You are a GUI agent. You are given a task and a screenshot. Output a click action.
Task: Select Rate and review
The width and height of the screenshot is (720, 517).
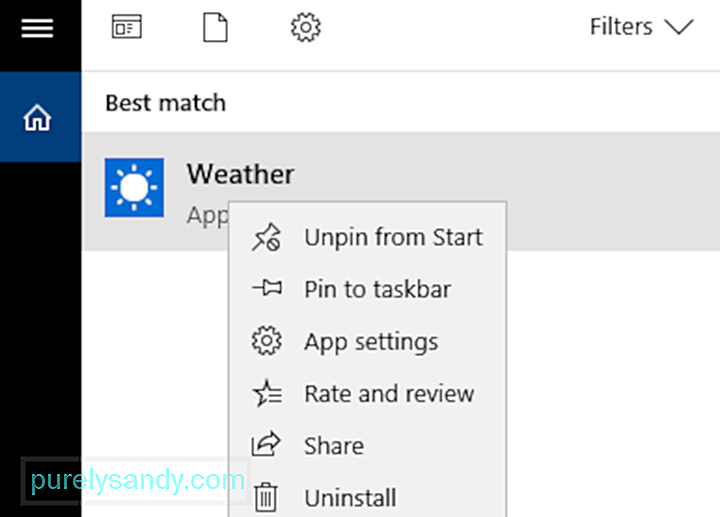(x=368, y=393)
